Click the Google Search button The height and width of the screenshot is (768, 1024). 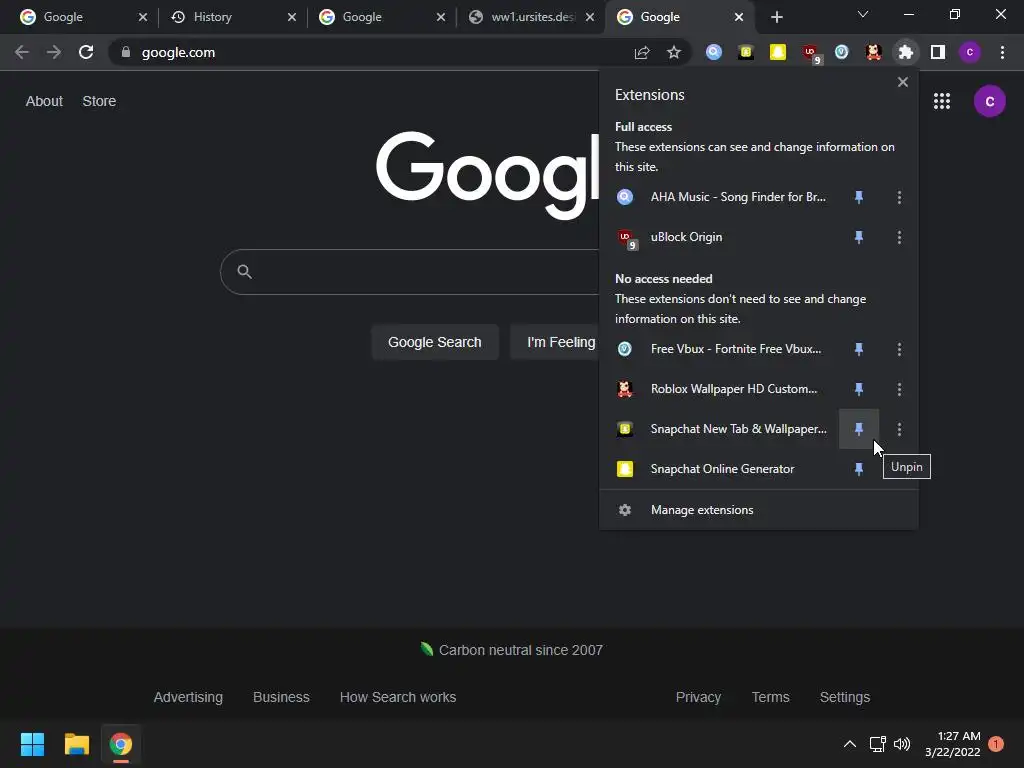435,342
